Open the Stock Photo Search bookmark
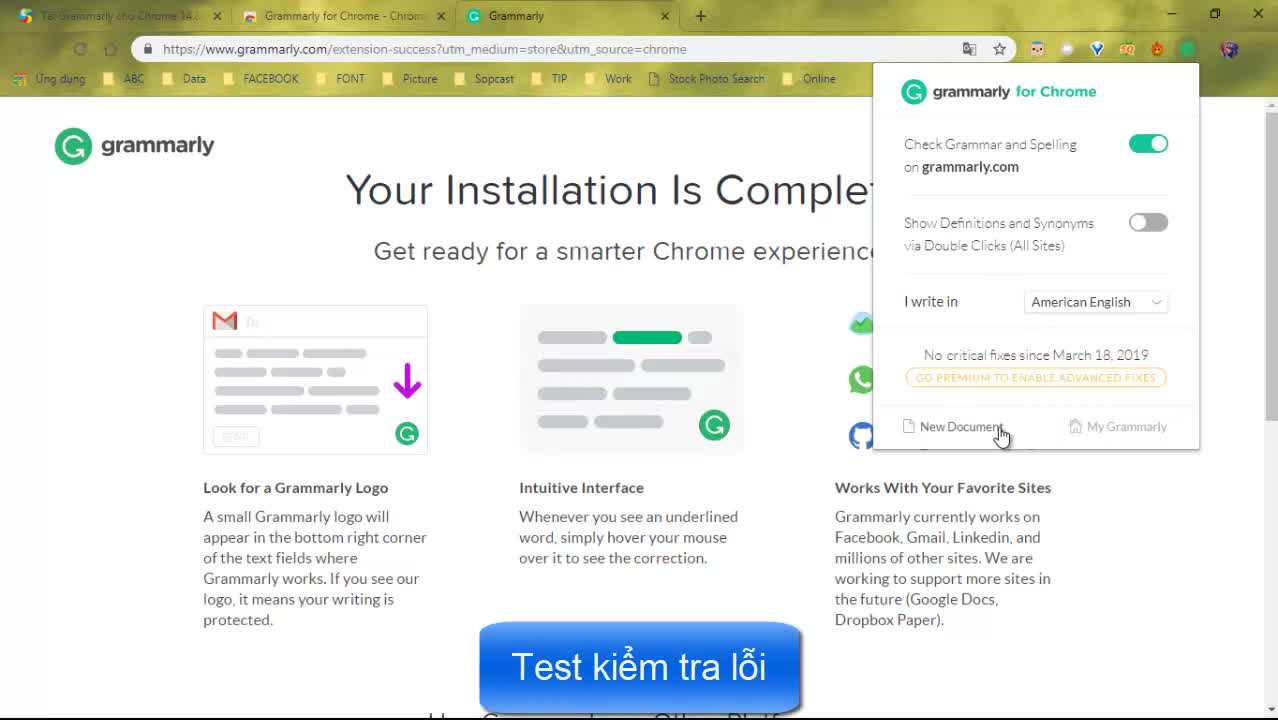1278x720 pixels. click(706, 79)
